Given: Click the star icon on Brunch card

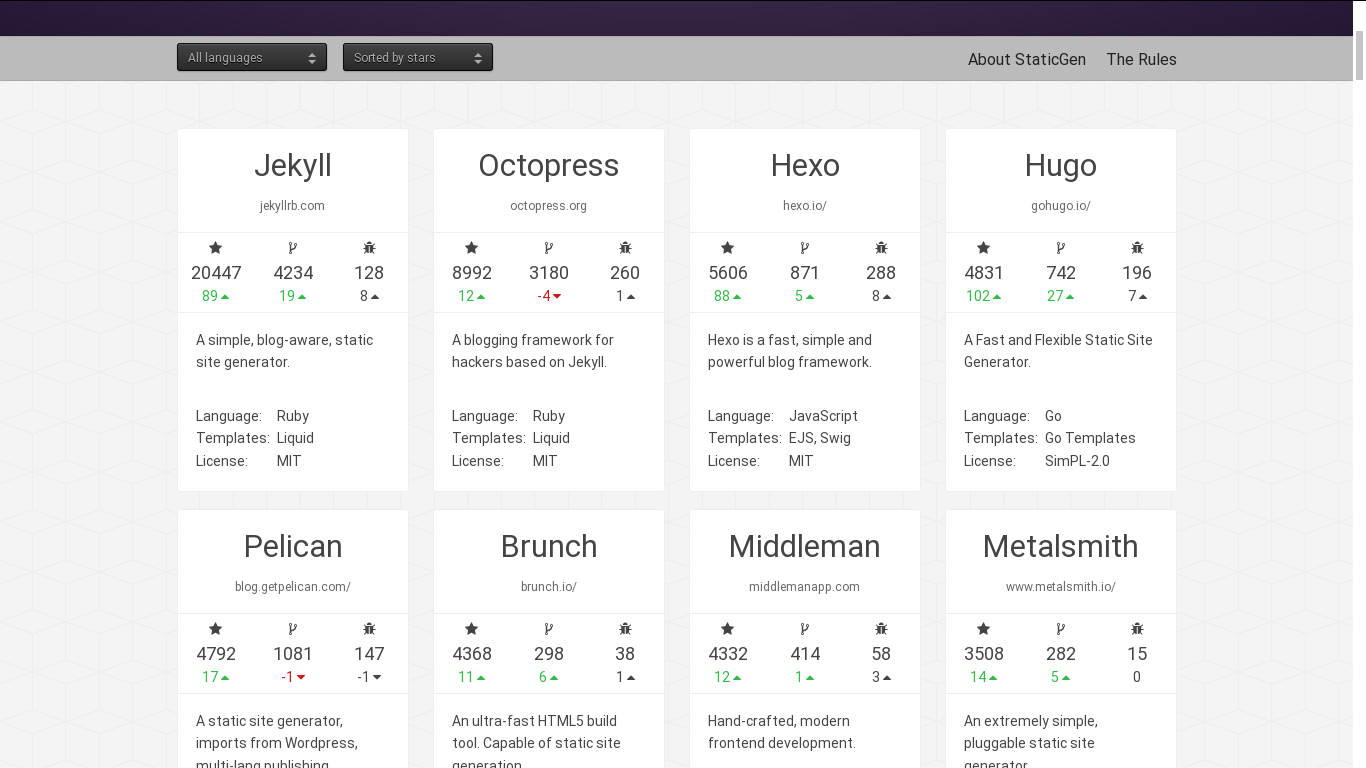Looking at the screenshot, I should tap(472, 629).
